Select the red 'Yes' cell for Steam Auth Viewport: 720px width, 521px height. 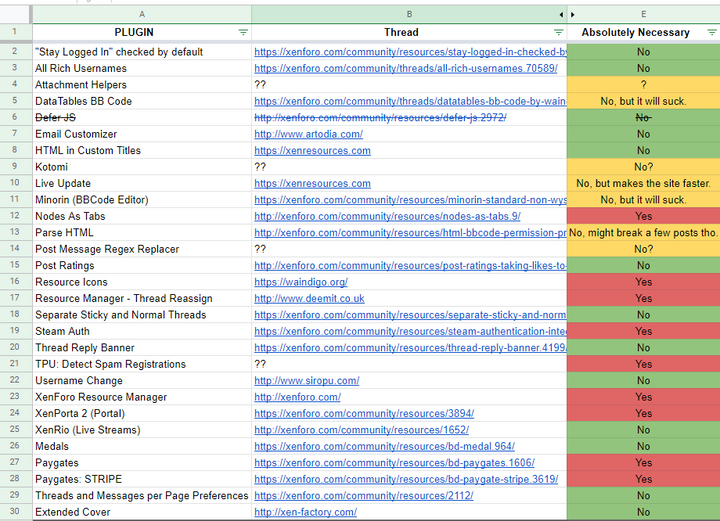tap(643, 331)
